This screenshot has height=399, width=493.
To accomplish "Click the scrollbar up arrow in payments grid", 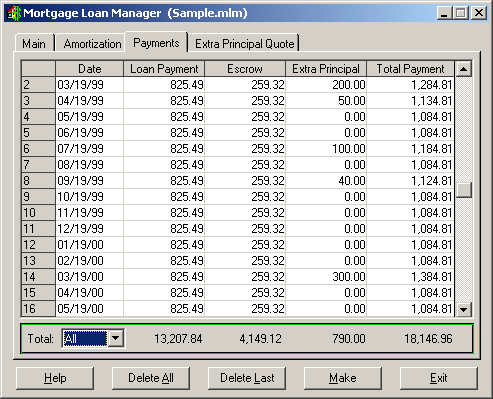I will 463,69.
